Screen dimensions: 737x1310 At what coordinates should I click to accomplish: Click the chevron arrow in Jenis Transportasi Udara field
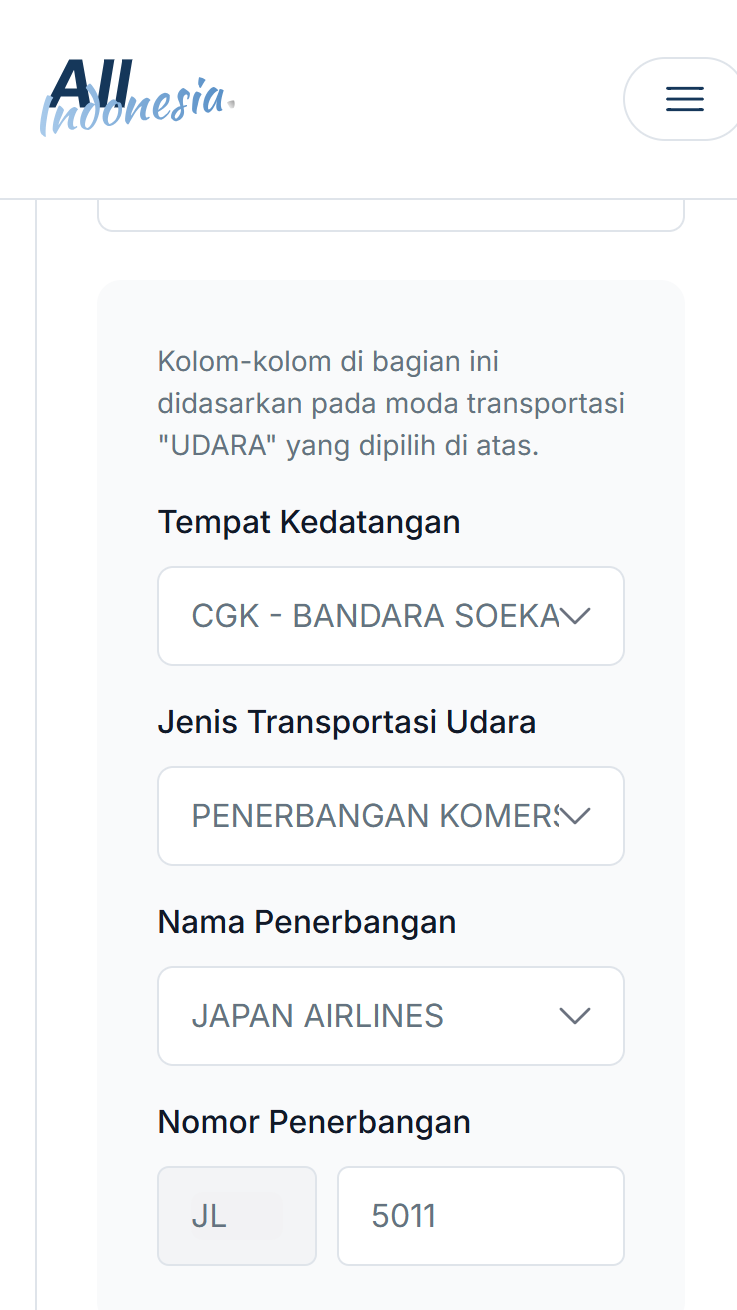575,817
